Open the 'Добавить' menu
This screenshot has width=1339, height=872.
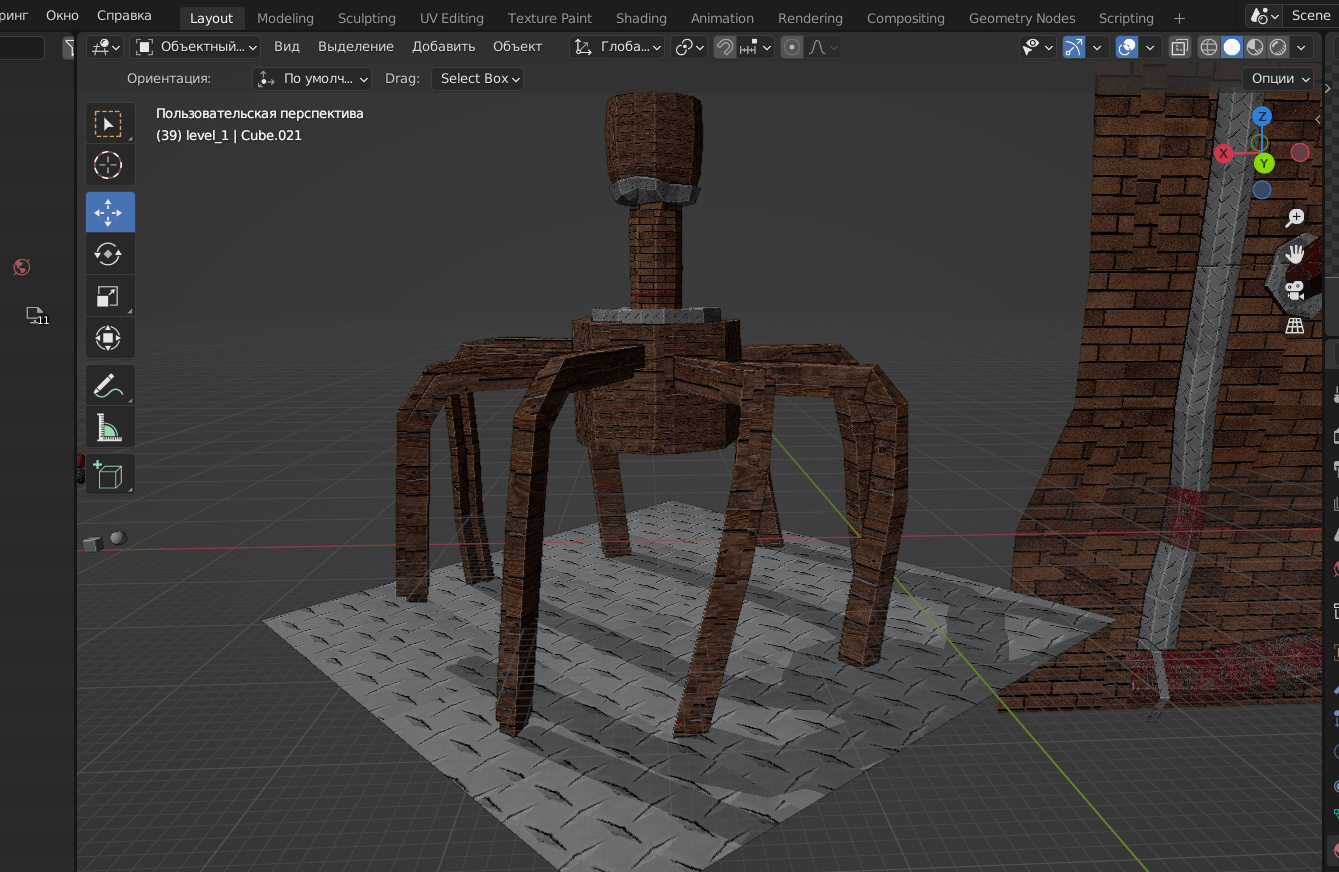pos(443,47)
